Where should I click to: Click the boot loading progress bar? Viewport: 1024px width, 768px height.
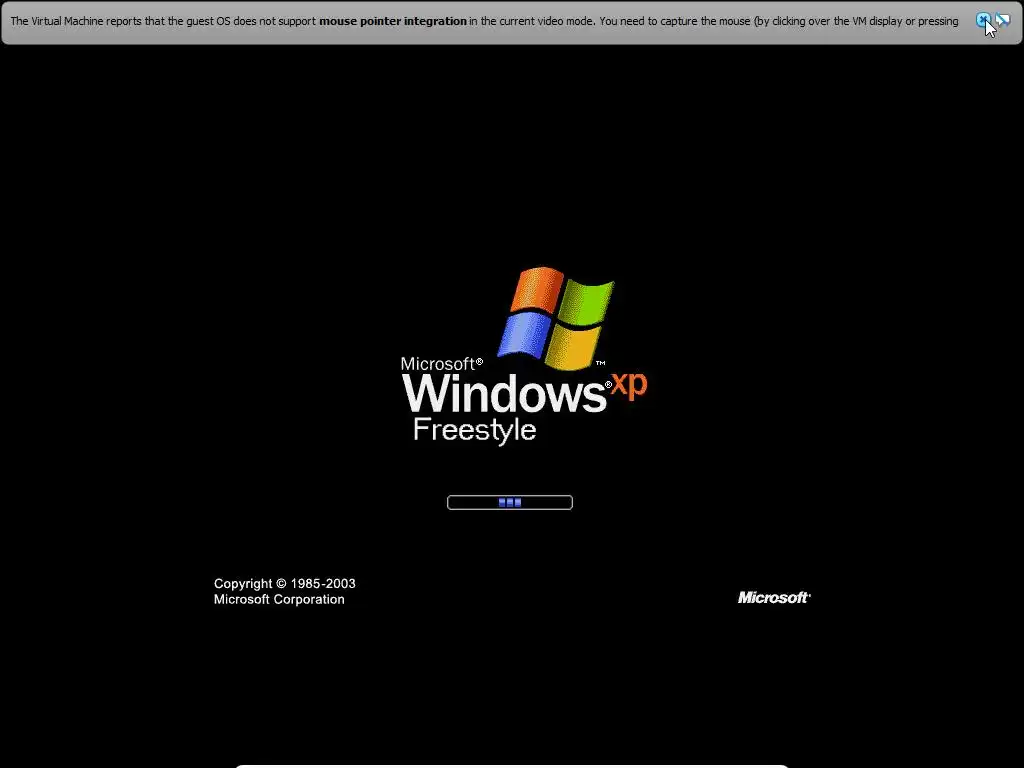509,502
